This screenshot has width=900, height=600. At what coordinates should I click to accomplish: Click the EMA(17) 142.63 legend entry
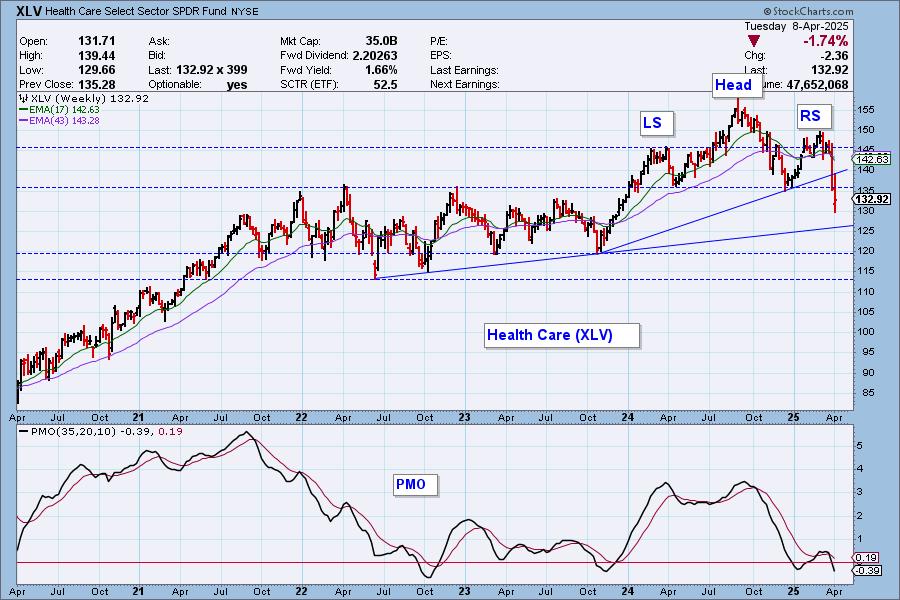59,110
